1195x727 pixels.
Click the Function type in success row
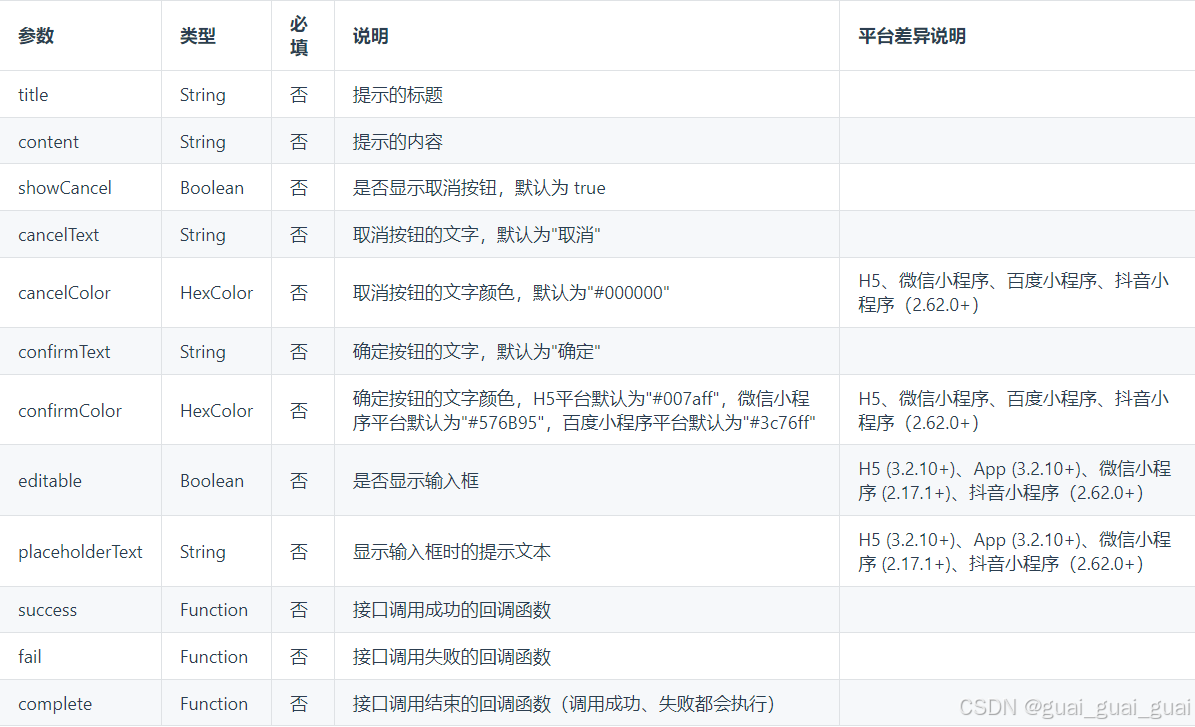pos(214,610)
